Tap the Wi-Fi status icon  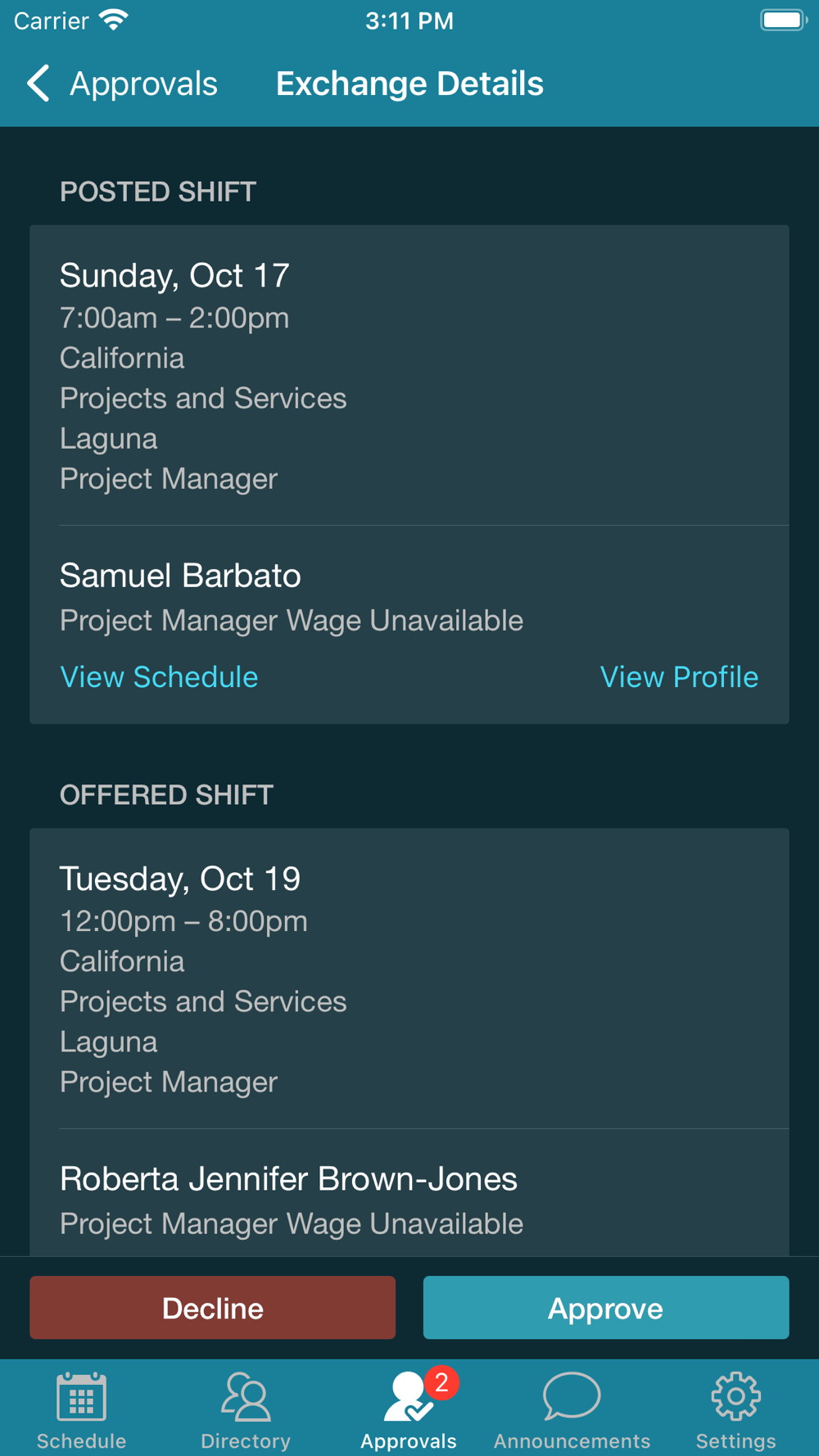pyautogui.click(x=114, y=20)
